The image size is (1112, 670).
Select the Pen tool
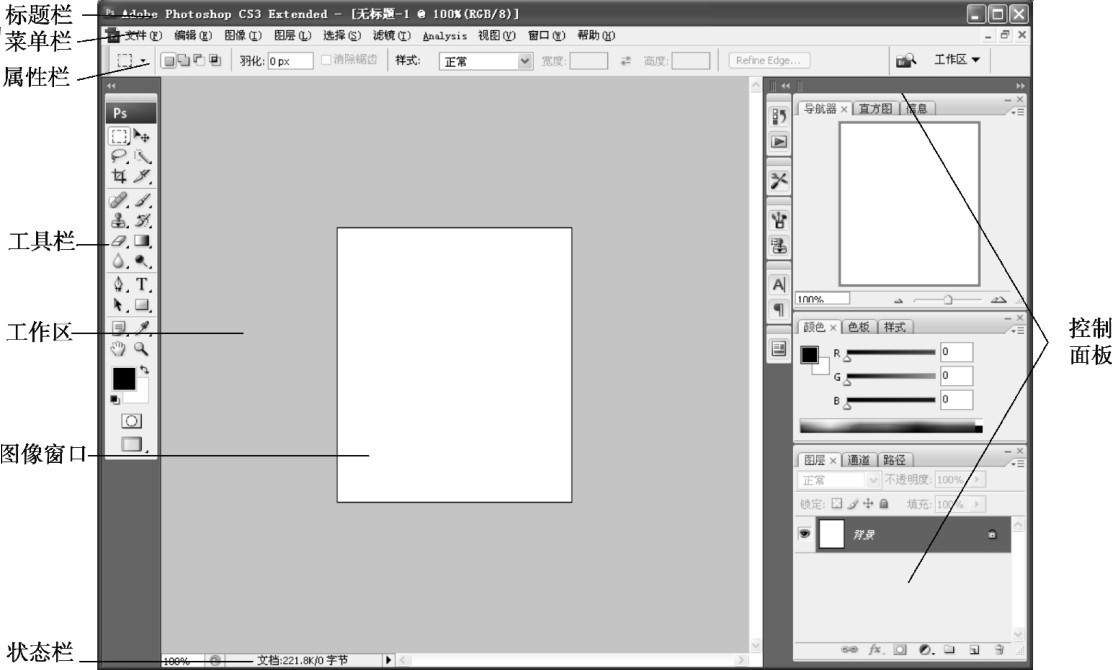[119, 285]
